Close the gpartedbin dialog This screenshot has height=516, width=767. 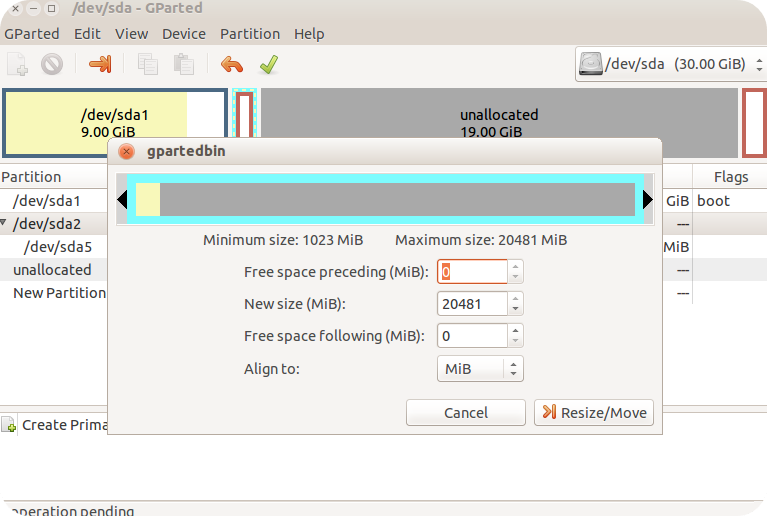[x=126, y=152]
